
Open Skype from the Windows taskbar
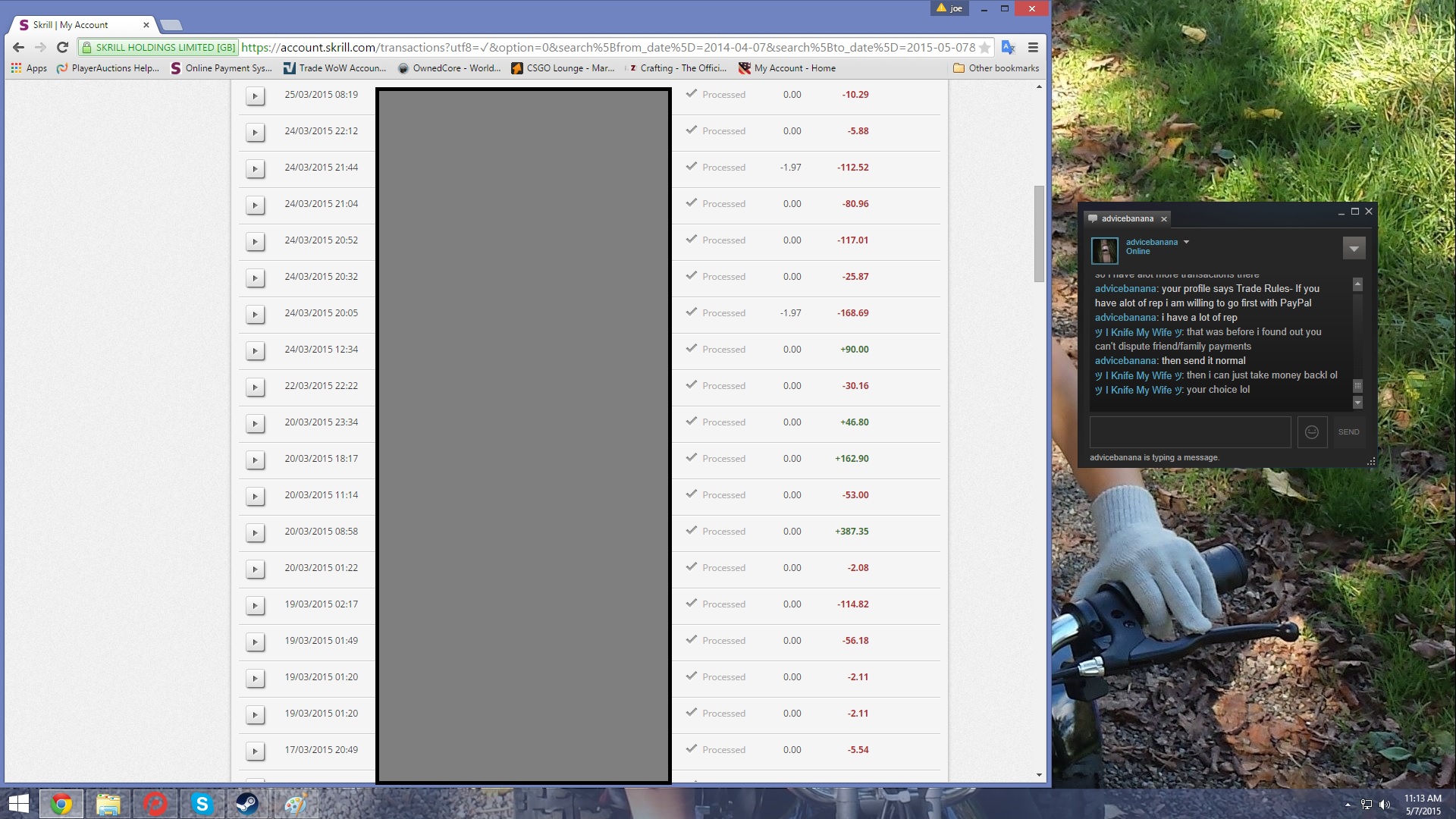click(202, 804)
